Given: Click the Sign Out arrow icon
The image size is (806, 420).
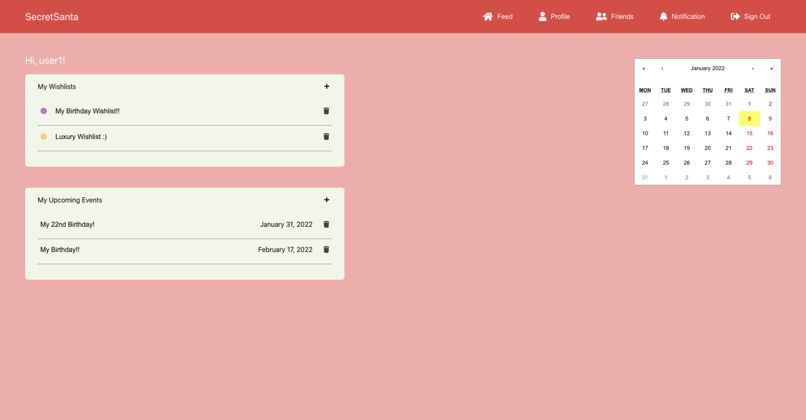Looking at the screenshot, I should (735, 16).
